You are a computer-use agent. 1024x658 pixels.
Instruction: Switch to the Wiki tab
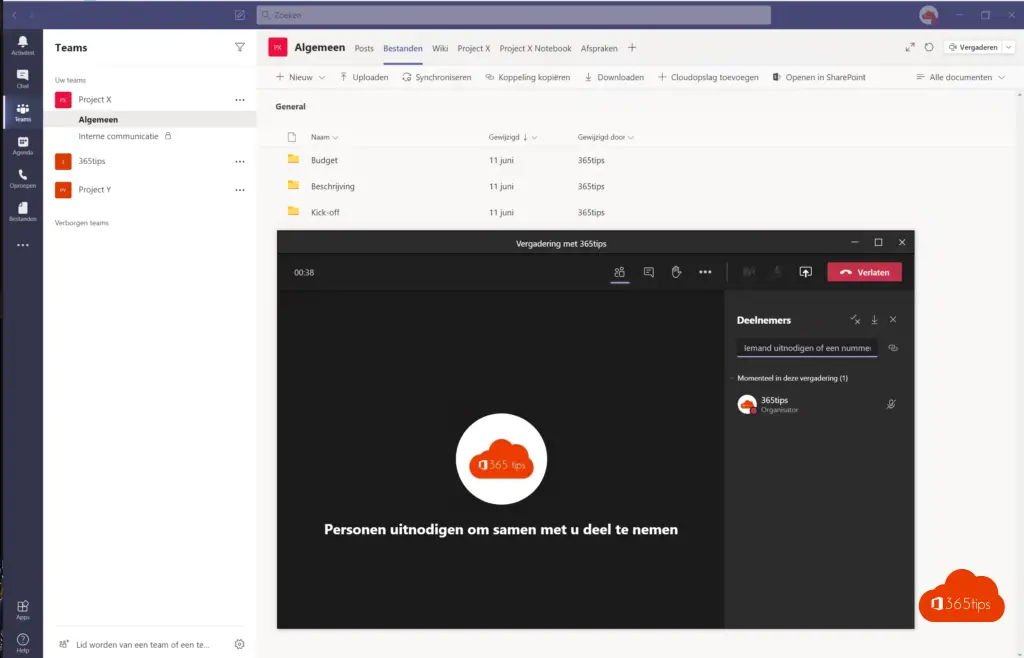(x=440, y=48)
